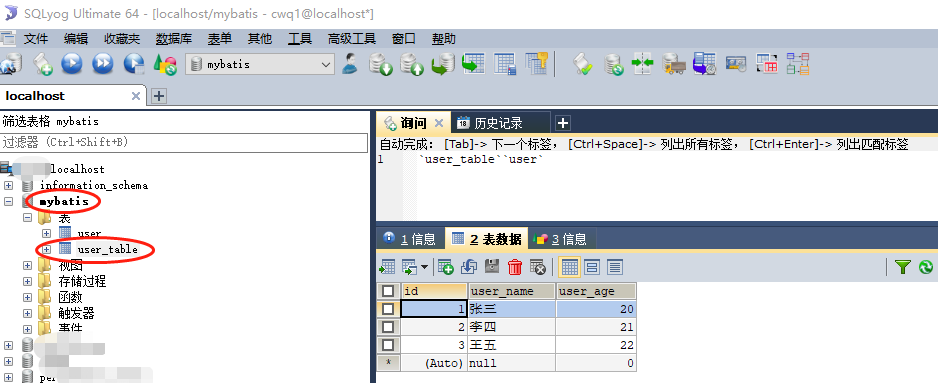
Task: Switch to form view mode in the result toolbar
Action: pyautogui.click(x=592, y=267)
